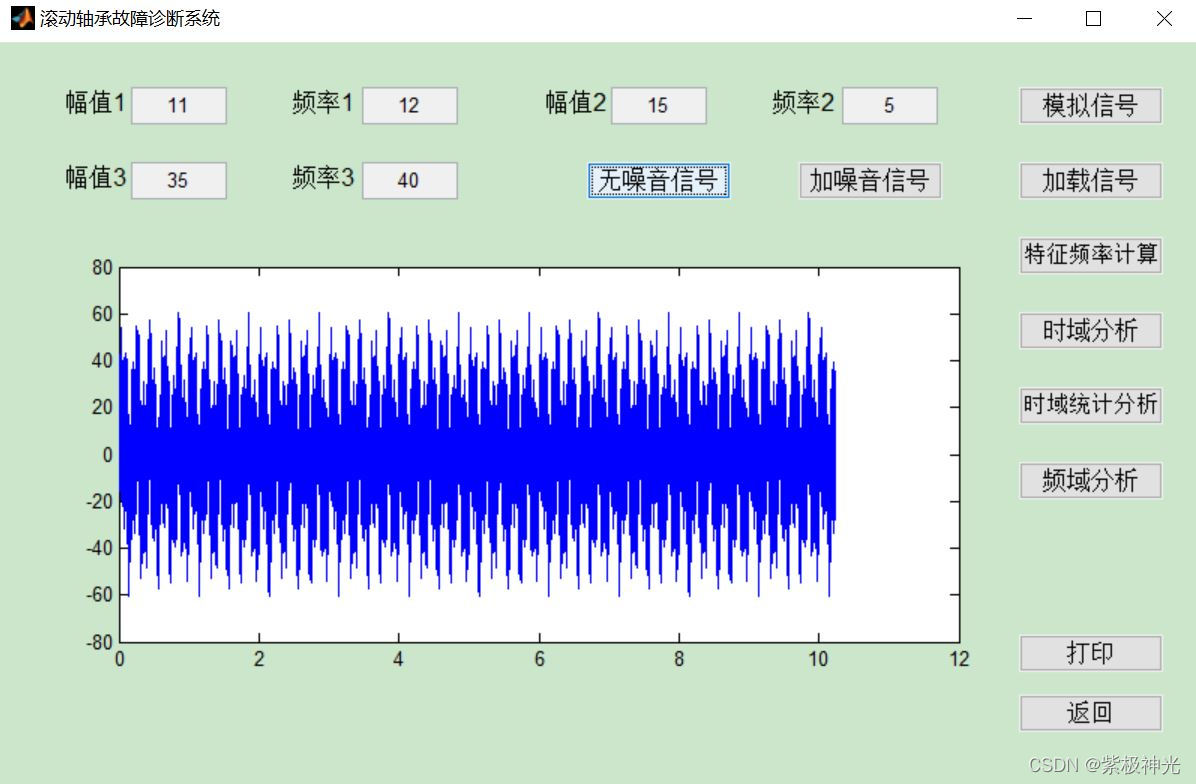
Task: Click the MATLAB icon in title bar
Action: (x=22, y=18)
